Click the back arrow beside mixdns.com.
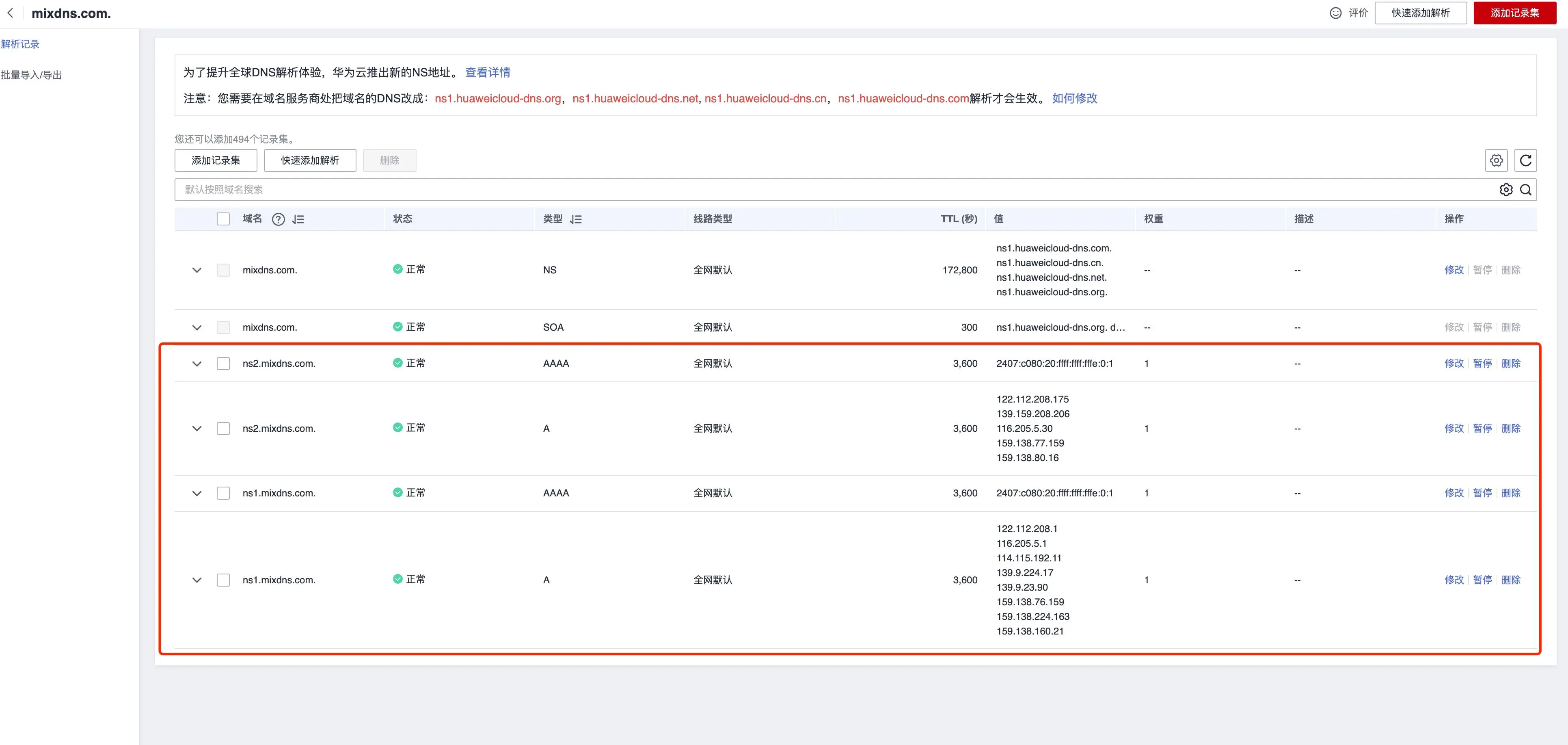This screenshot has height=745, width=1568. click(x=10, y=13)
